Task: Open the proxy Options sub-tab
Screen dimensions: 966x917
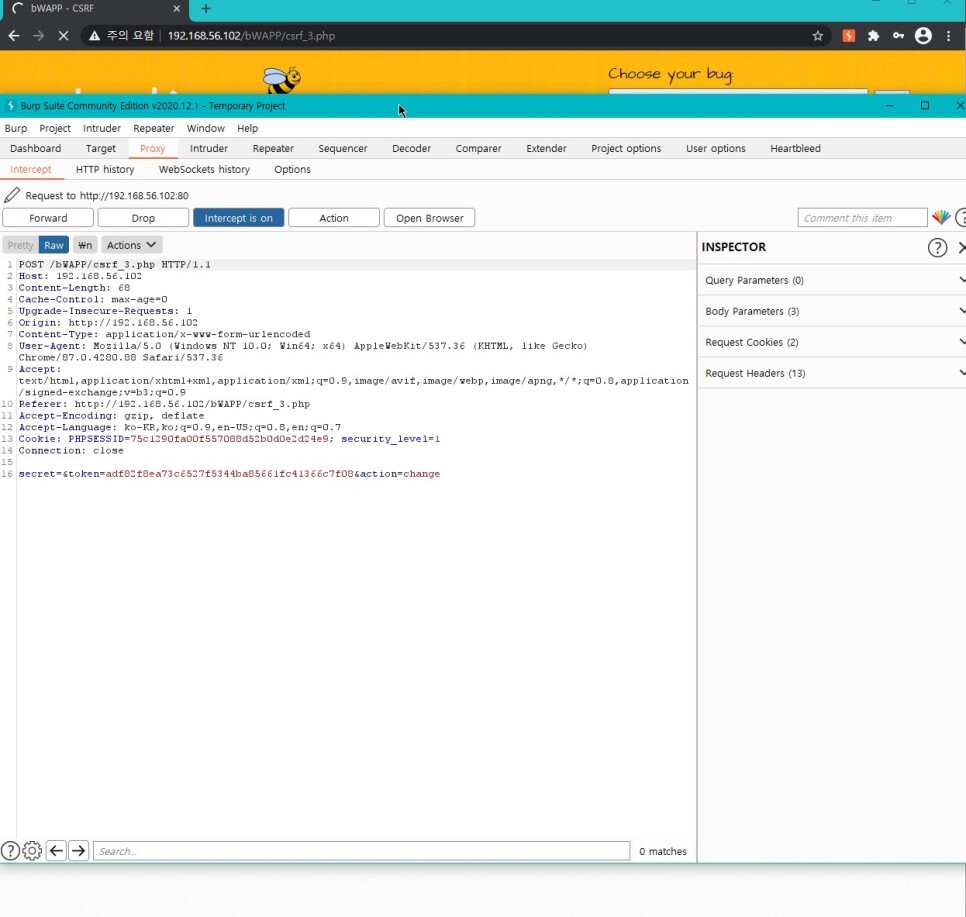Action: pyautogui.click(x=292, y=169)
